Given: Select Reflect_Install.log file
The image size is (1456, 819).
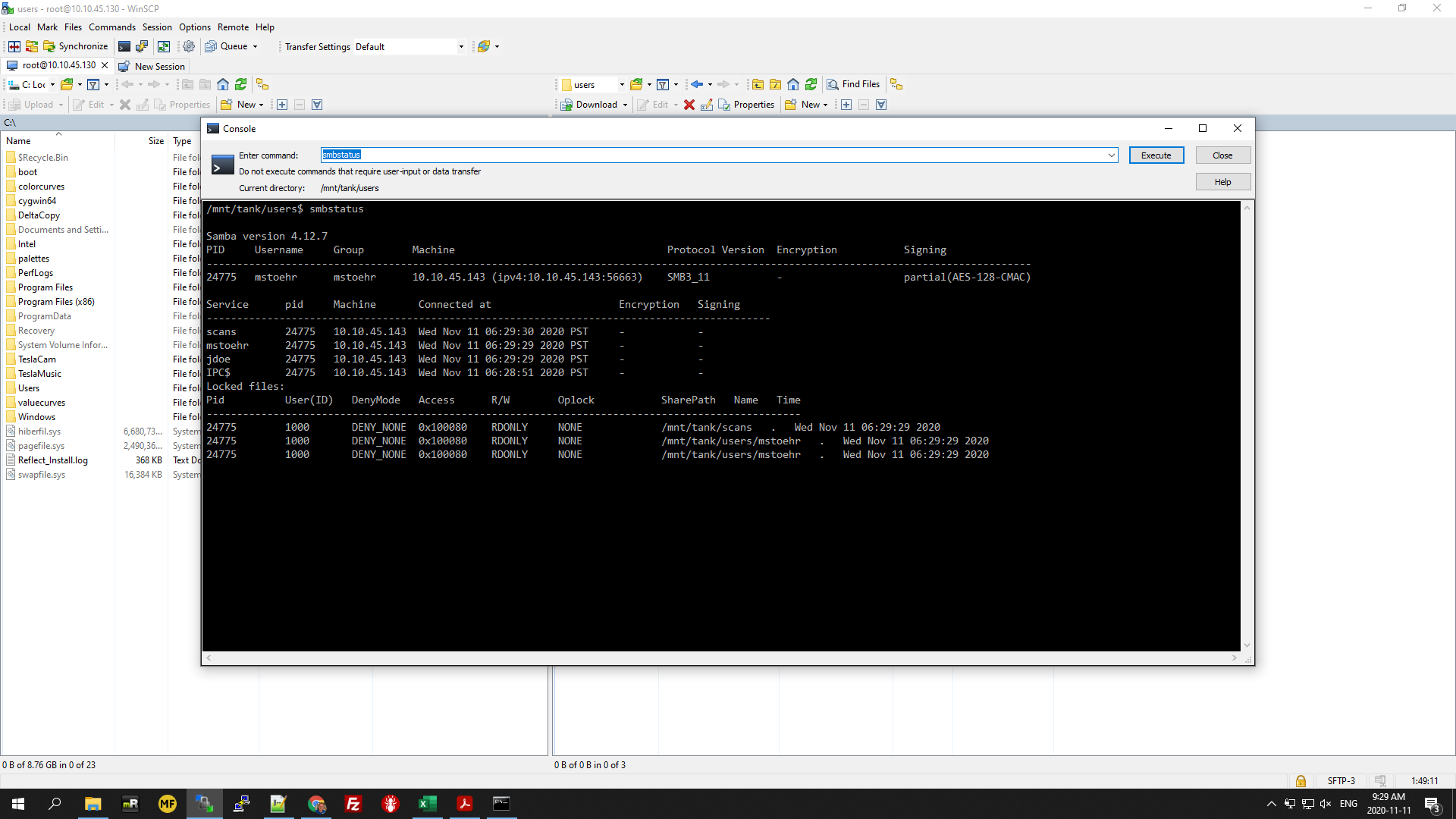Looking at the screenshot, I should (x=52, y=460).
